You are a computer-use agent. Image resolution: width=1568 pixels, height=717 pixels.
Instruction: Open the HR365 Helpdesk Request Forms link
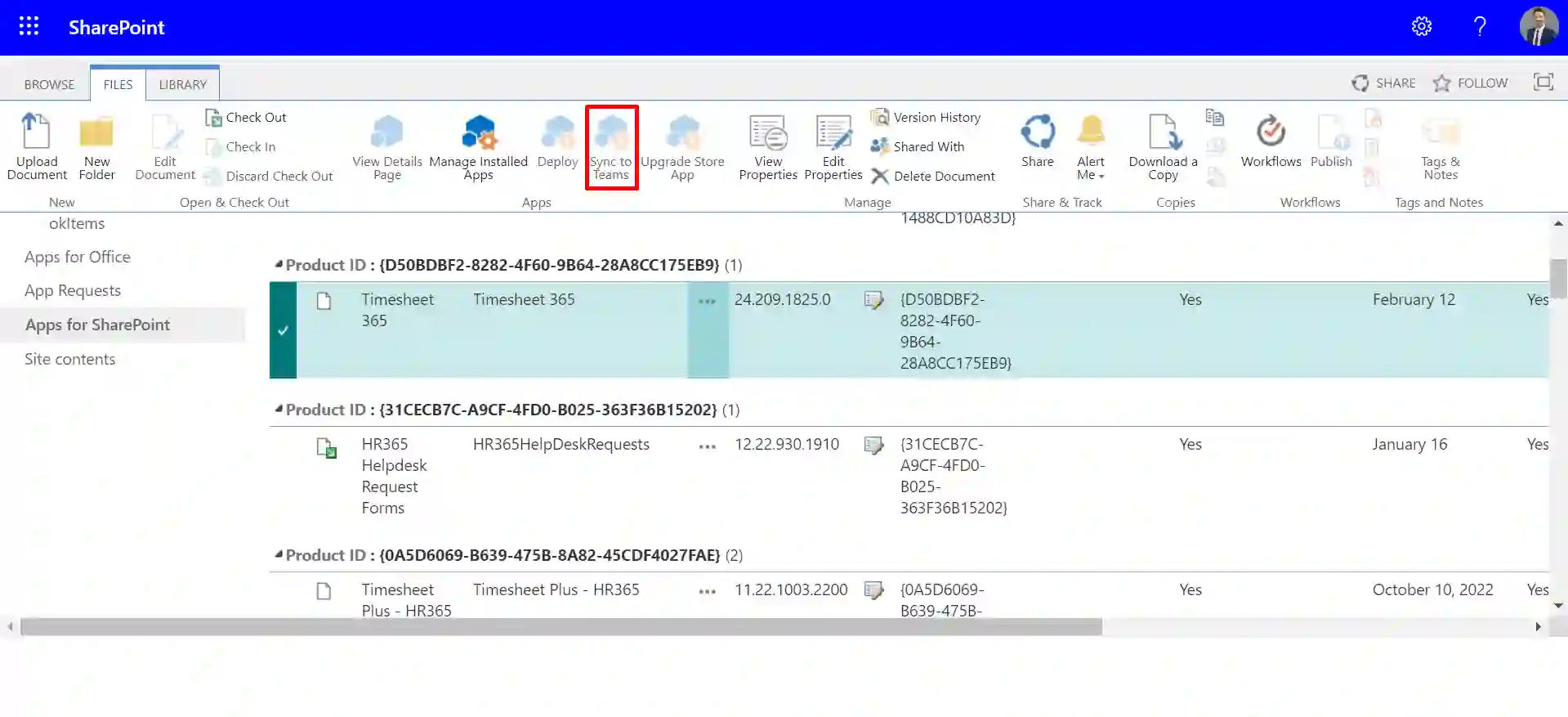(395, 477)
